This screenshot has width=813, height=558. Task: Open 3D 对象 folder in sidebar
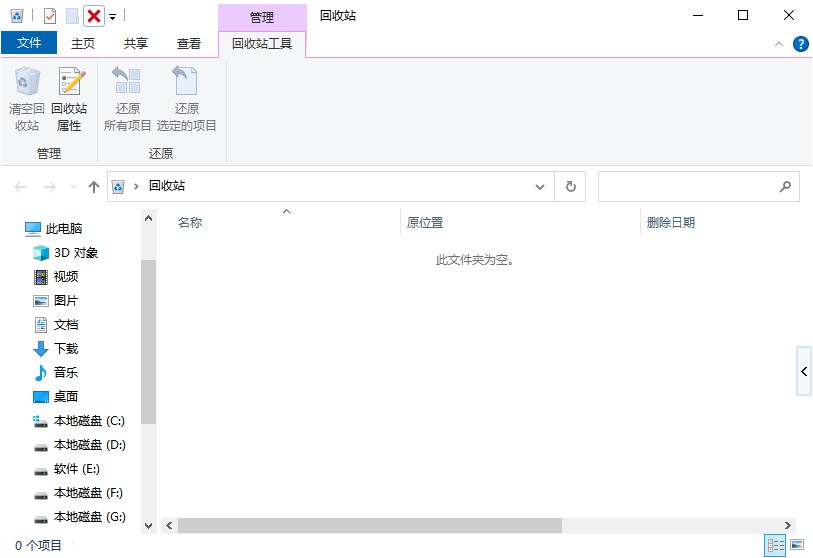point(65,253)
